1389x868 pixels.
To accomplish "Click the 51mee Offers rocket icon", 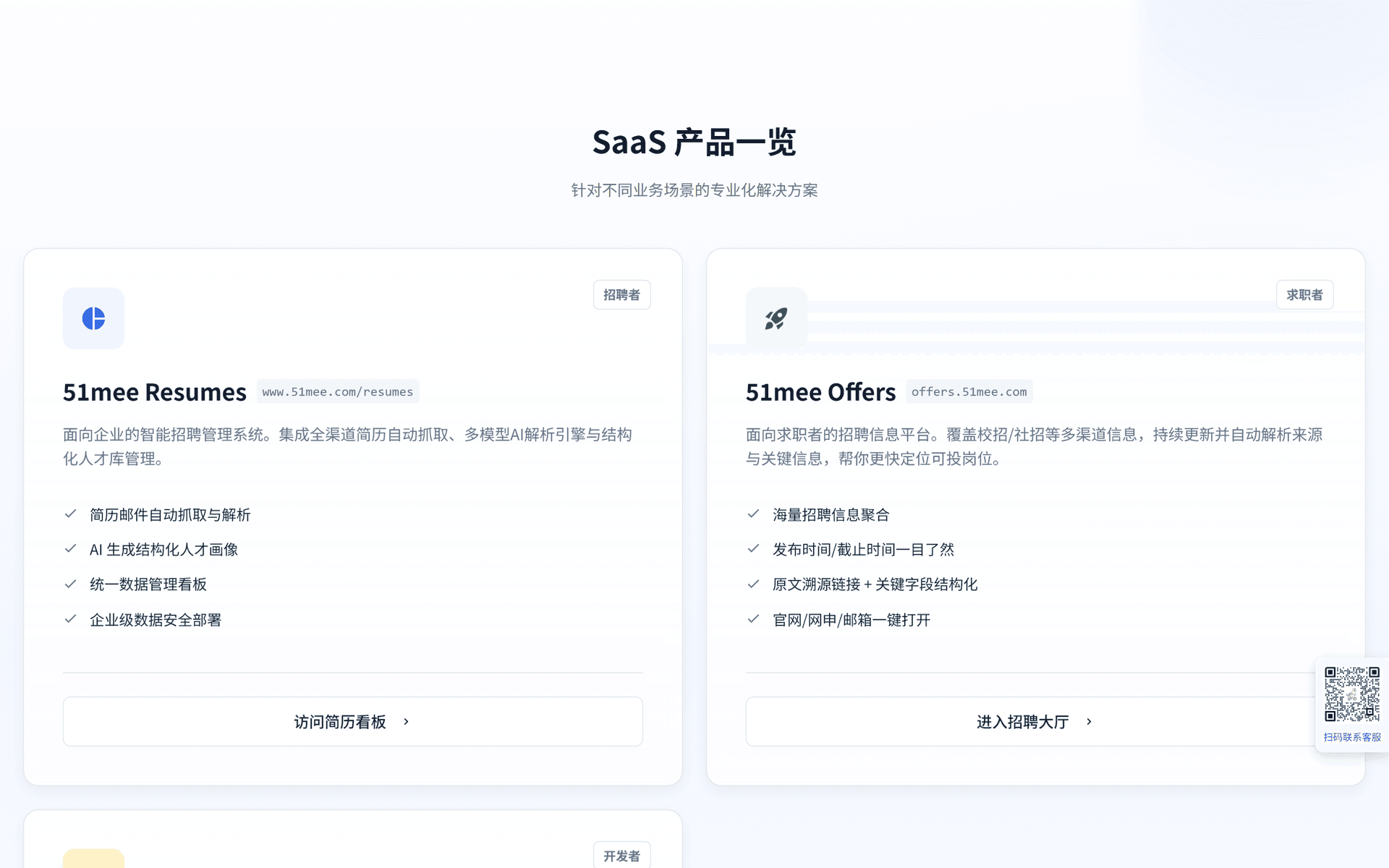I will click(776, 318).
